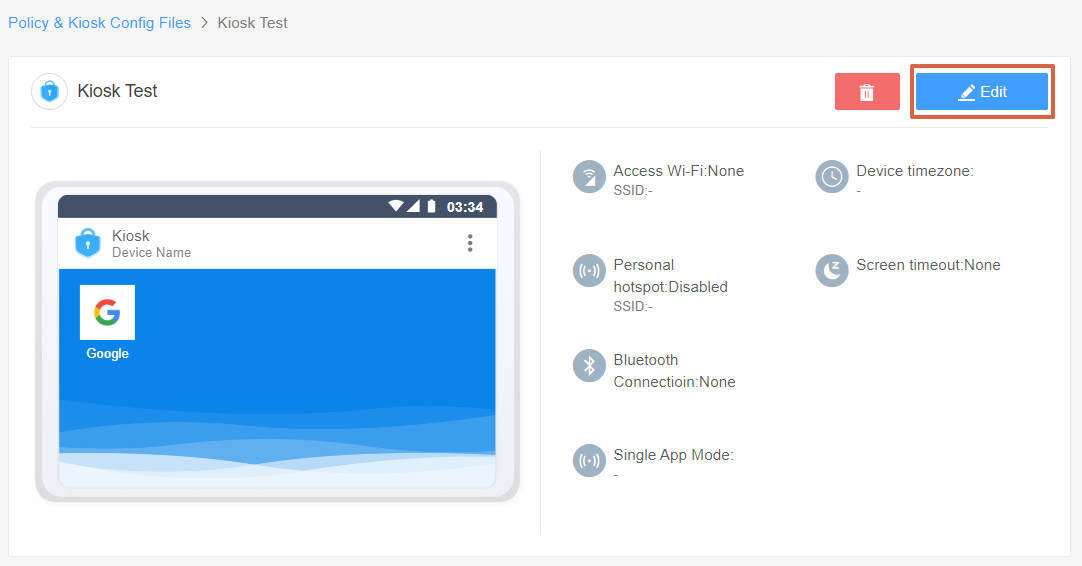Viewport: 1082px width, 566px height.
Task: Click the Kiosk title in preview header
Action: [130, 235]
